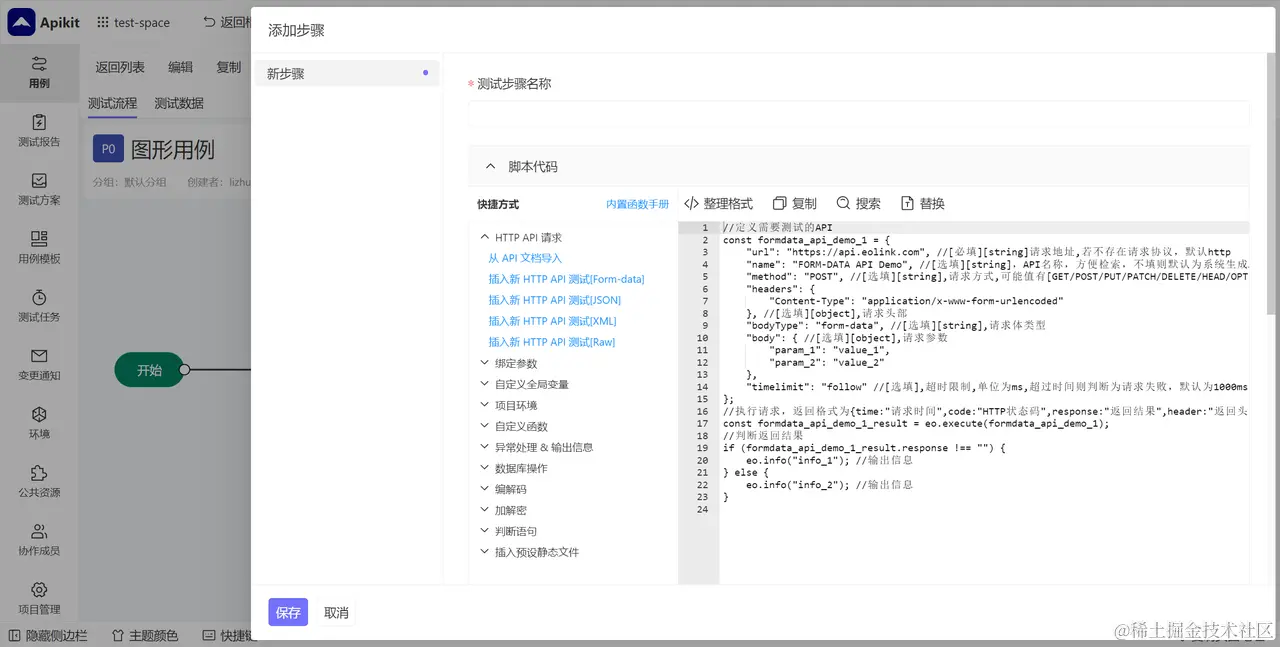Expand the 加解密 group
Viewport: 1280px width, 647px height.
485,510
